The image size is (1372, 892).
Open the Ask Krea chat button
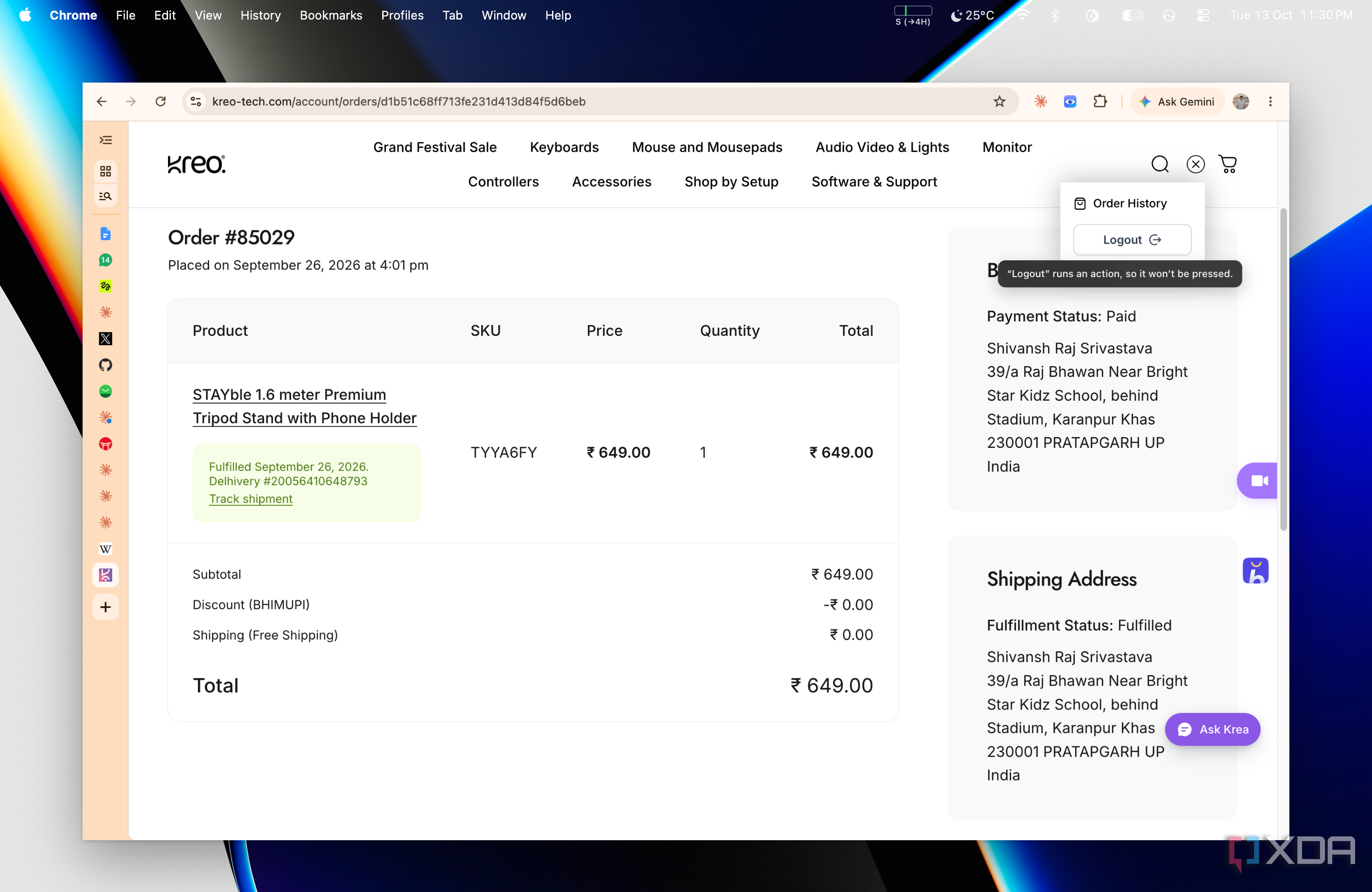(x=1212, y=730)
